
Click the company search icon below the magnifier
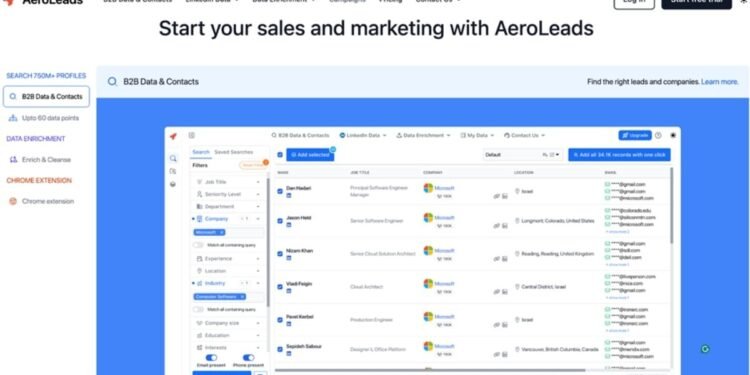173,171
